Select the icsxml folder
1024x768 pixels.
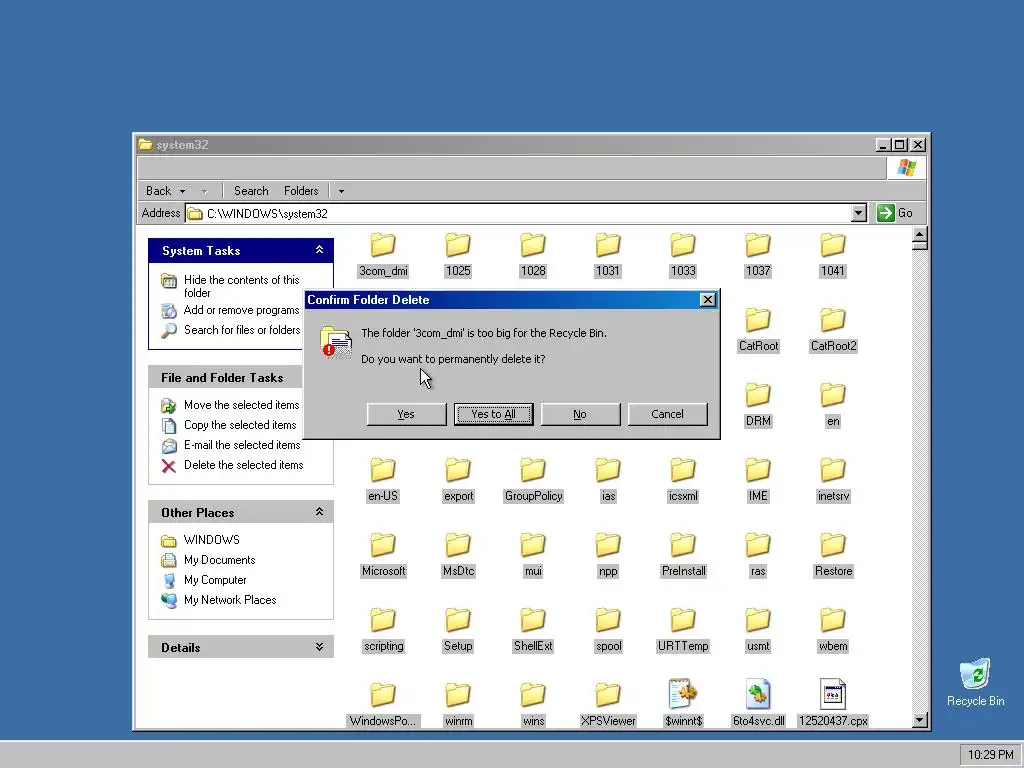coord(683,480)
